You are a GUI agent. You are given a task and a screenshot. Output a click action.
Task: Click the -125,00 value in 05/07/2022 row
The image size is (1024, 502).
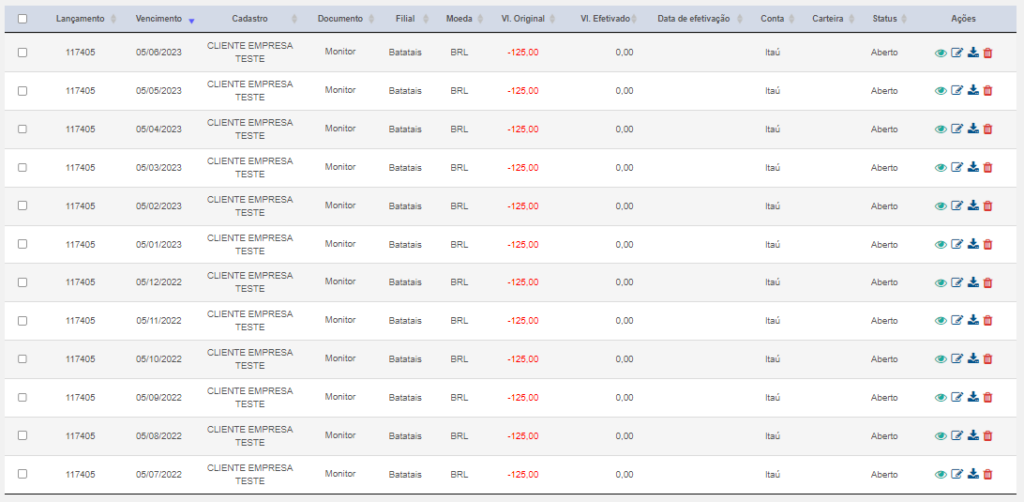pyautogui.click(x=523, y=474)
